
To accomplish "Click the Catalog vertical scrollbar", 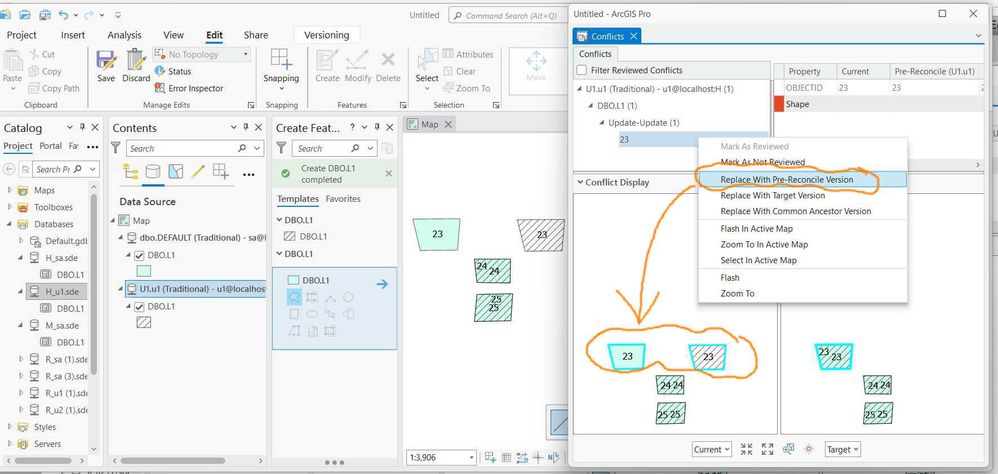I will click(94, 283).
